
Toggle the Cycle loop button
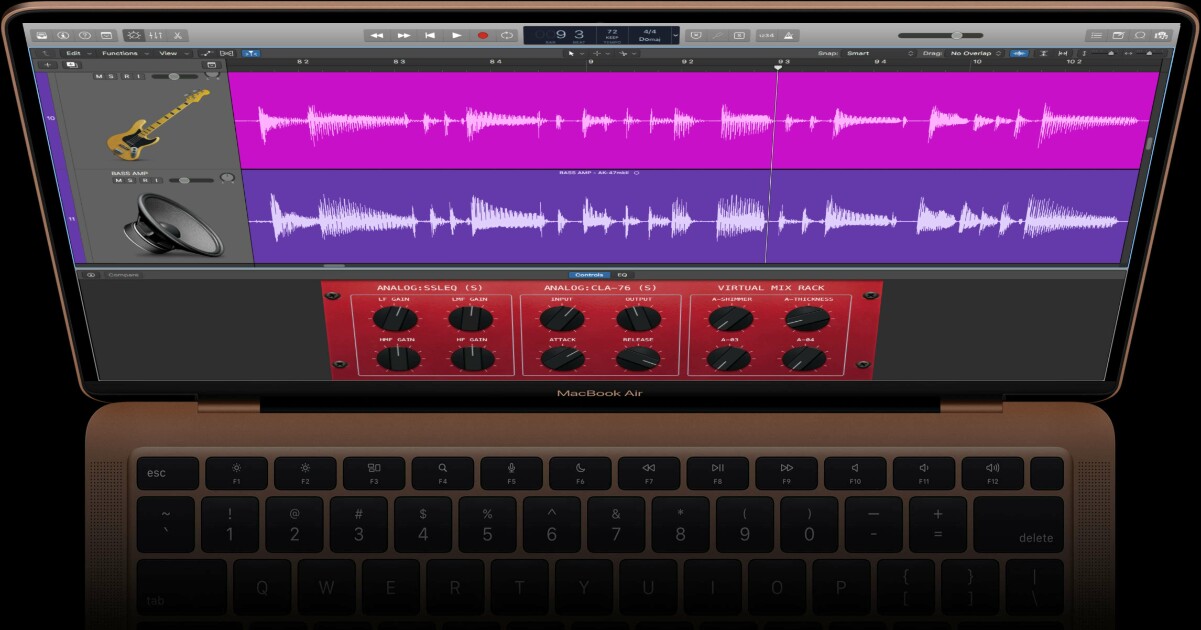coord(507,35)
